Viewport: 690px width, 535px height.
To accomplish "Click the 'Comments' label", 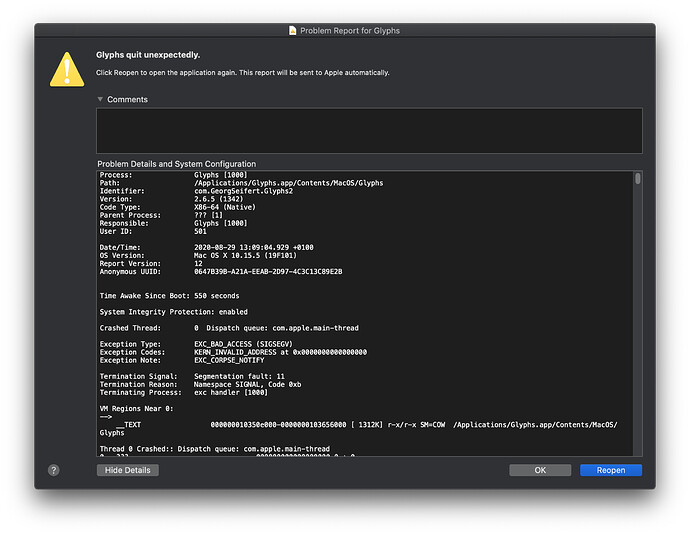I will tap(128, 99).
